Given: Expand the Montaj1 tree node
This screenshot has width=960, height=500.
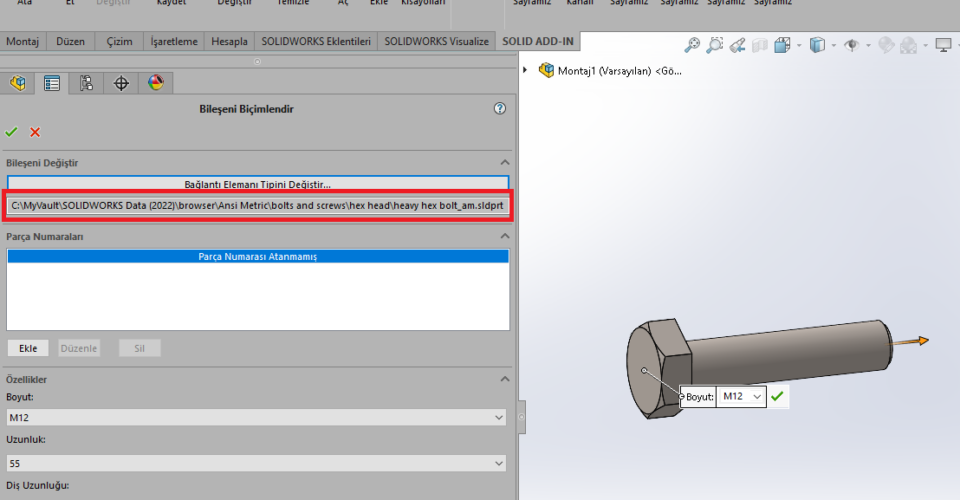Looking at the screenshot, I should coord(527,70).
